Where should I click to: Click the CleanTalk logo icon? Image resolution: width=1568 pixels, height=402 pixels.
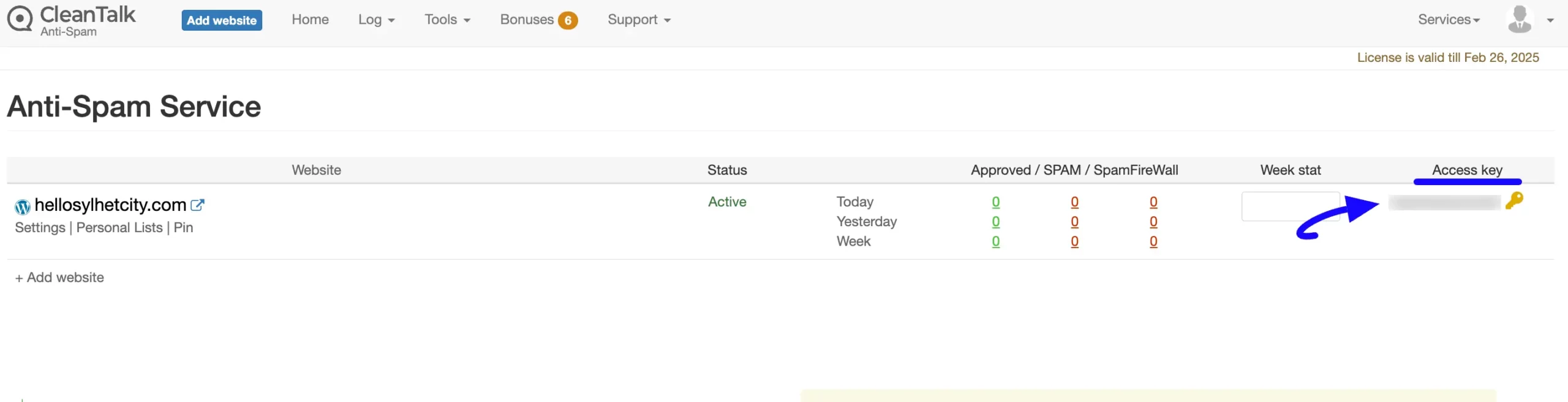pyautogui.click(x=20, y=18)
